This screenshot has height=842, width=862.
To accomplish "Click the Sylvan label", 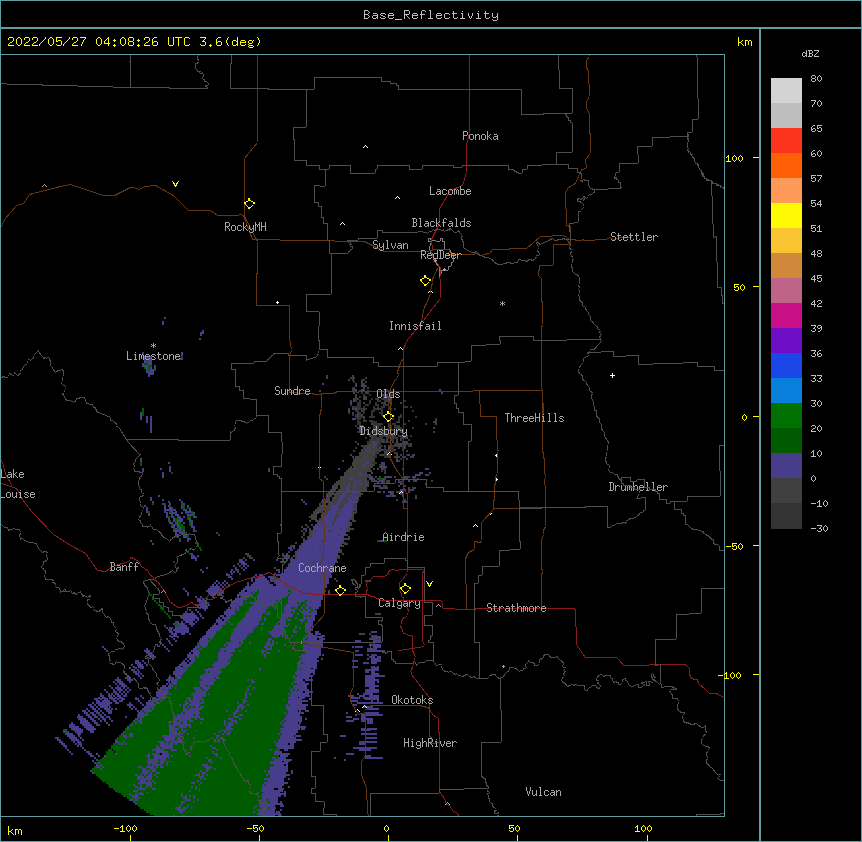I will click(x=390, y=245).
